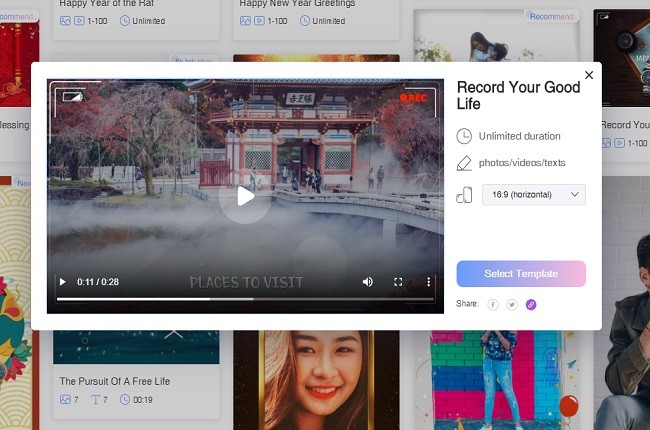The width and height of the screenshot is (650, 430).
Task: Share the template on Twitter
Action: click(511, 304)
